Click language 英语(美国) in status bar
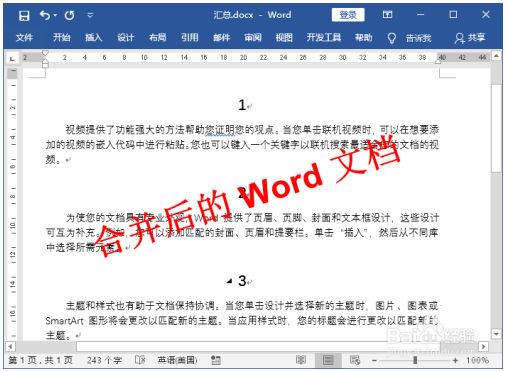This screenshot has height=372, width=506. pos(177,360)
